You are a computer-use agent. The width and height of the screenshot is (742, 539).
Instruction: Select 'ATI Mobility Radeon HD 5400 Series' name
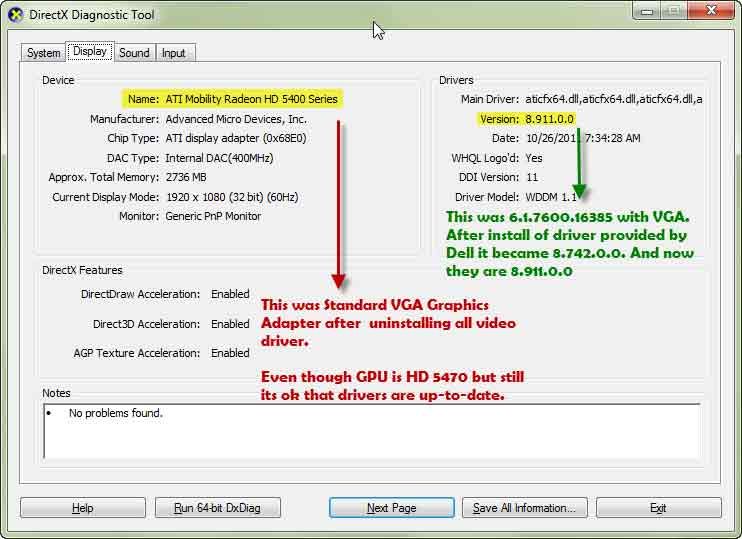[x=251, y=99]
